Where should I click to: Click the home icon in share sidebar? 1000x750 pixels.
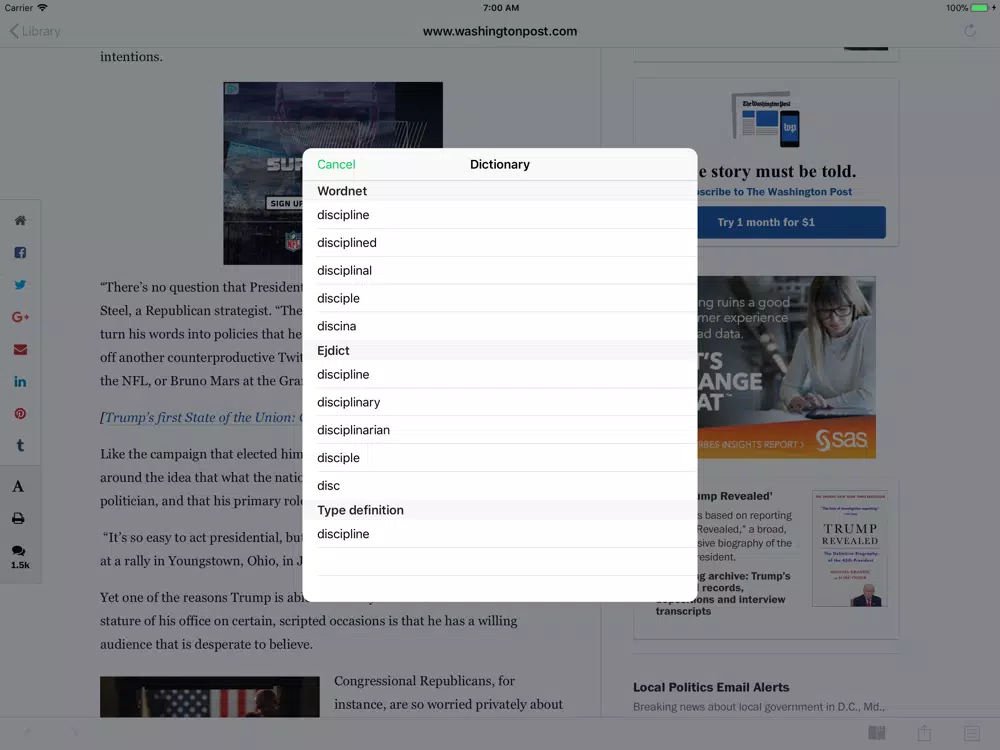click(20, 221)
